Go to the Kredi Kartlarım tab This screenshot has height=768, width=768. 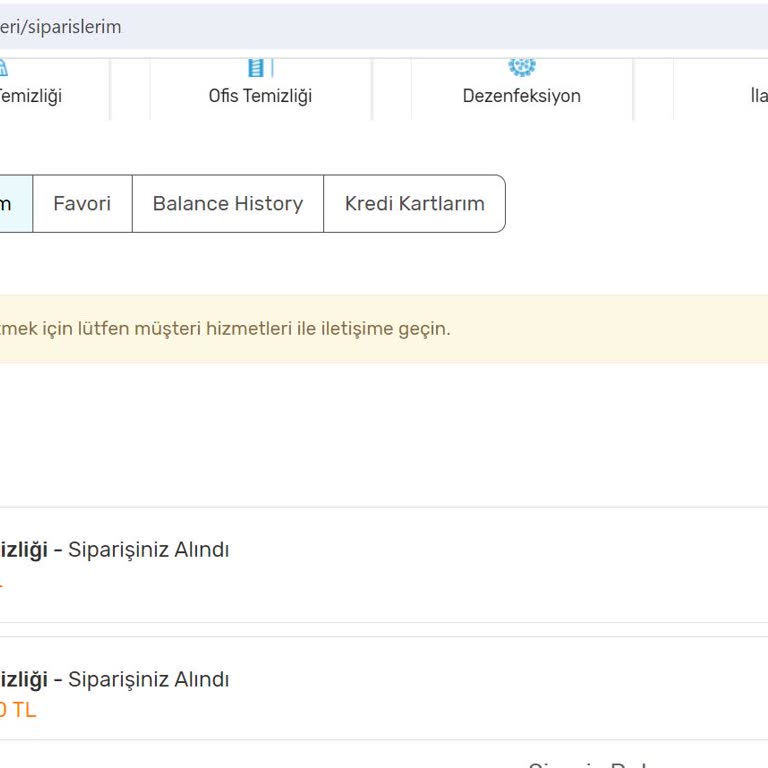click(414, 204)
